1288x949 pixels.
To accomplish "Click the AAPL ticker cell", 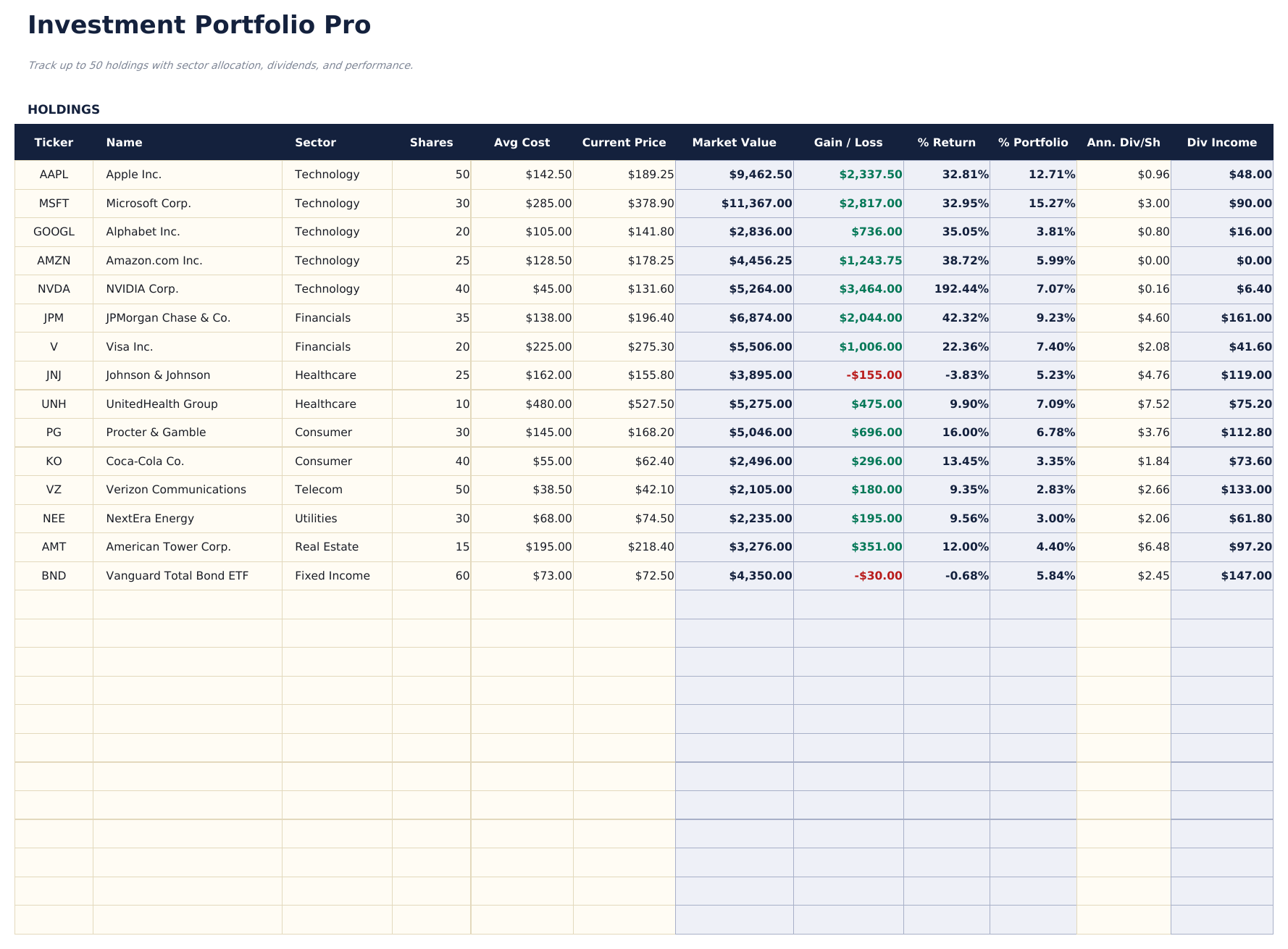I will 54,174.
